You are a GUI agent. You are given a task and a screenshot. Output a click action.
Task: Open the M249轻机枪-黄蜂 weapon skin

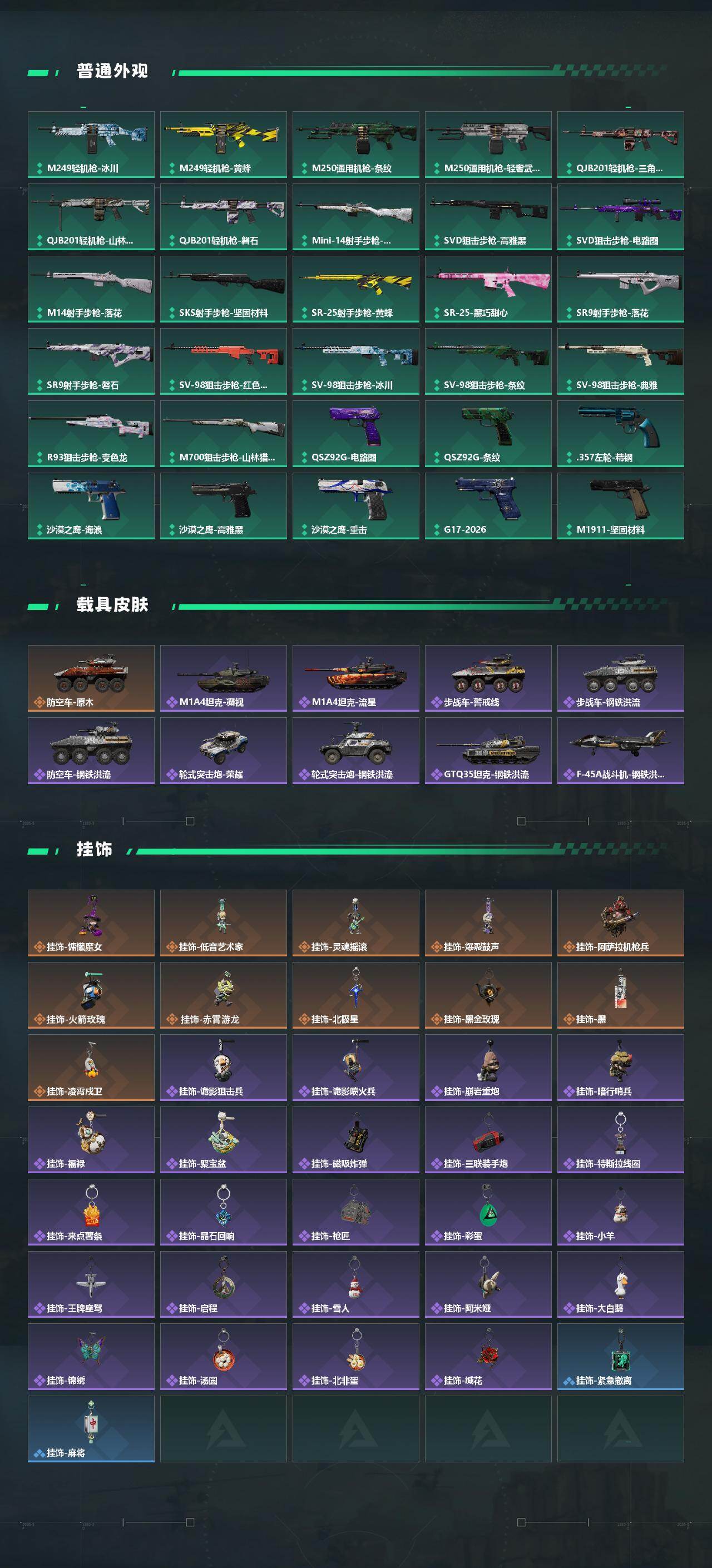click(224, 144)
